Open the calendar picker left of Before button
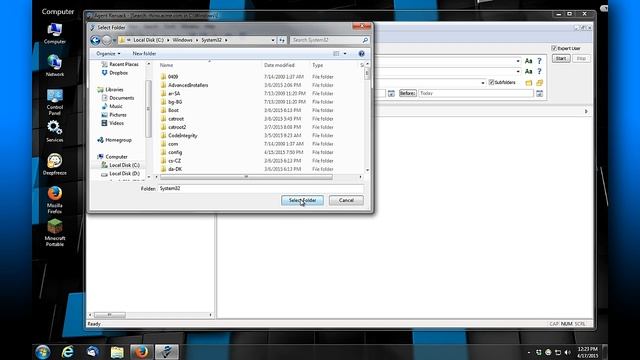Screen dimensions: 640x360 [x=391, y=93]
